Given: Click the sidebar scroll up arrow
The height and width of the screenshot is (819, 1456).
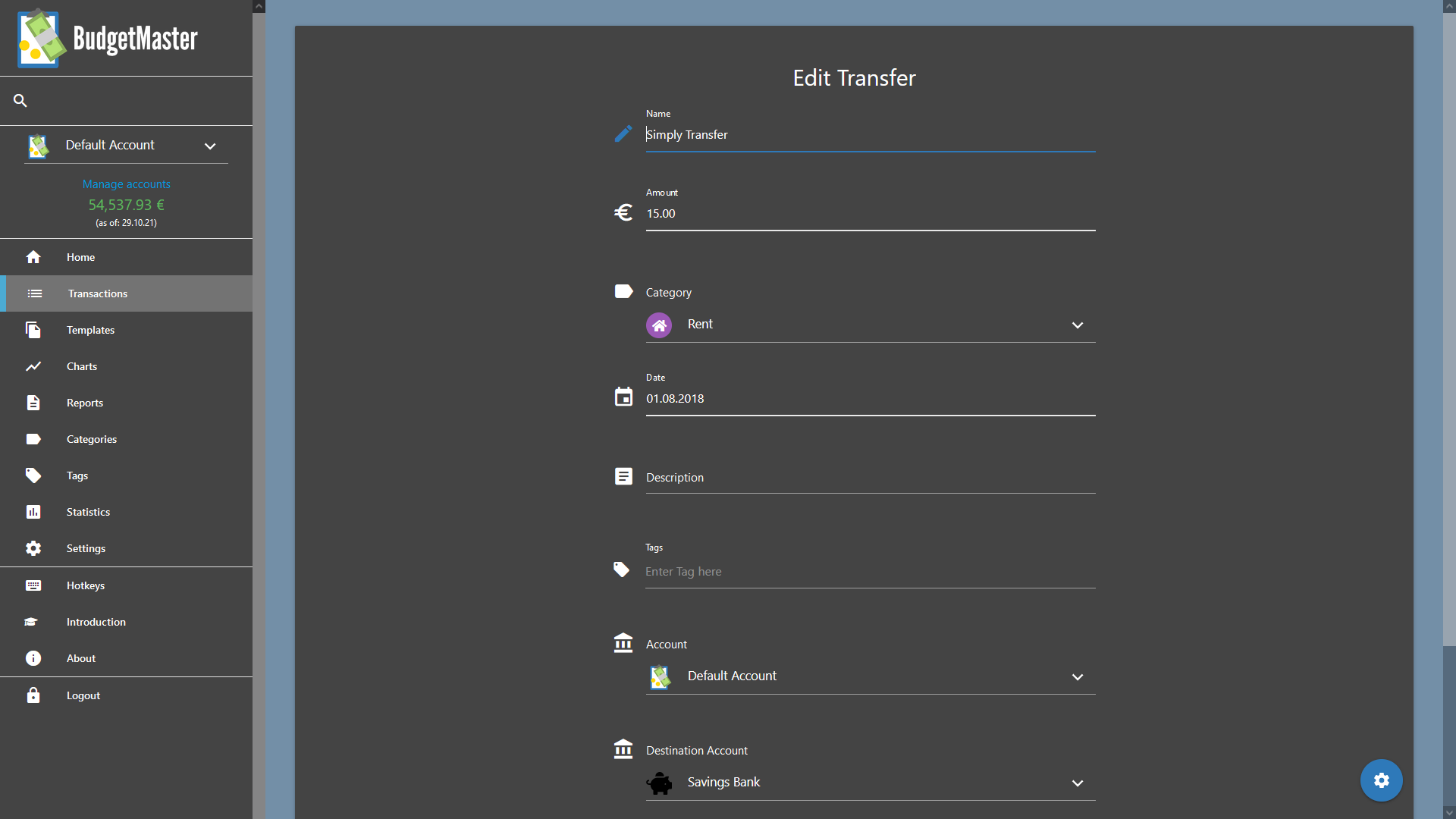Looking at the screenshot, I should 259,6.
